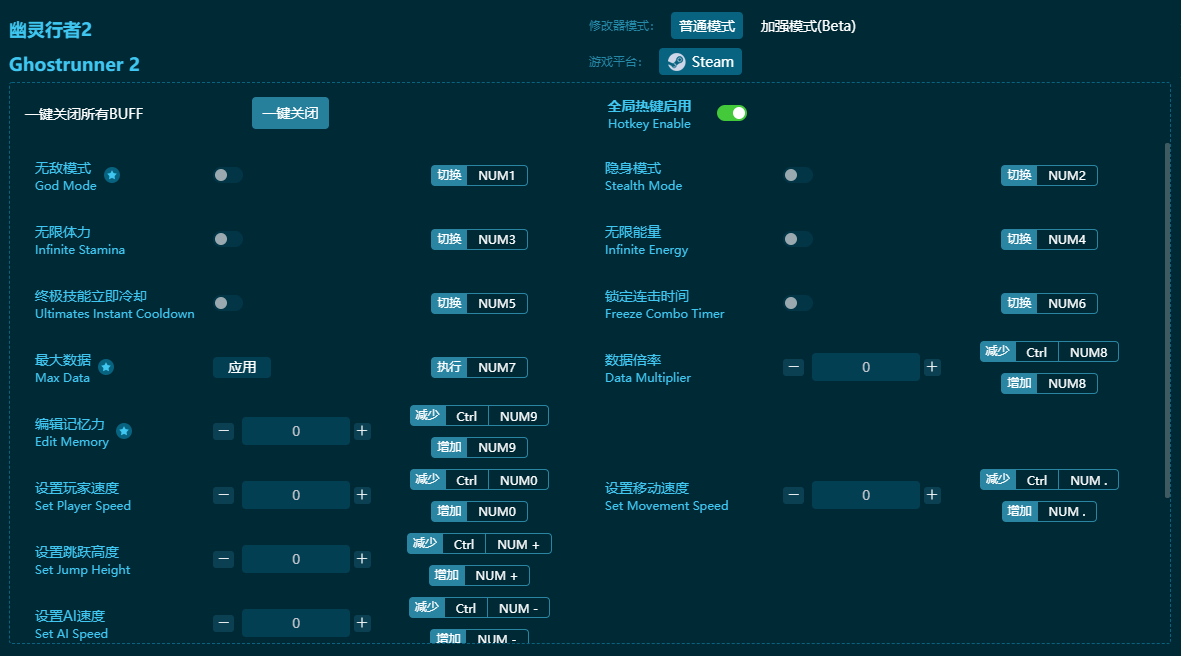Click the Ghostrunner 2 title text
The width and height of the screenshot is (1181, 656).
pyautogui.click(x=74, y=64)
